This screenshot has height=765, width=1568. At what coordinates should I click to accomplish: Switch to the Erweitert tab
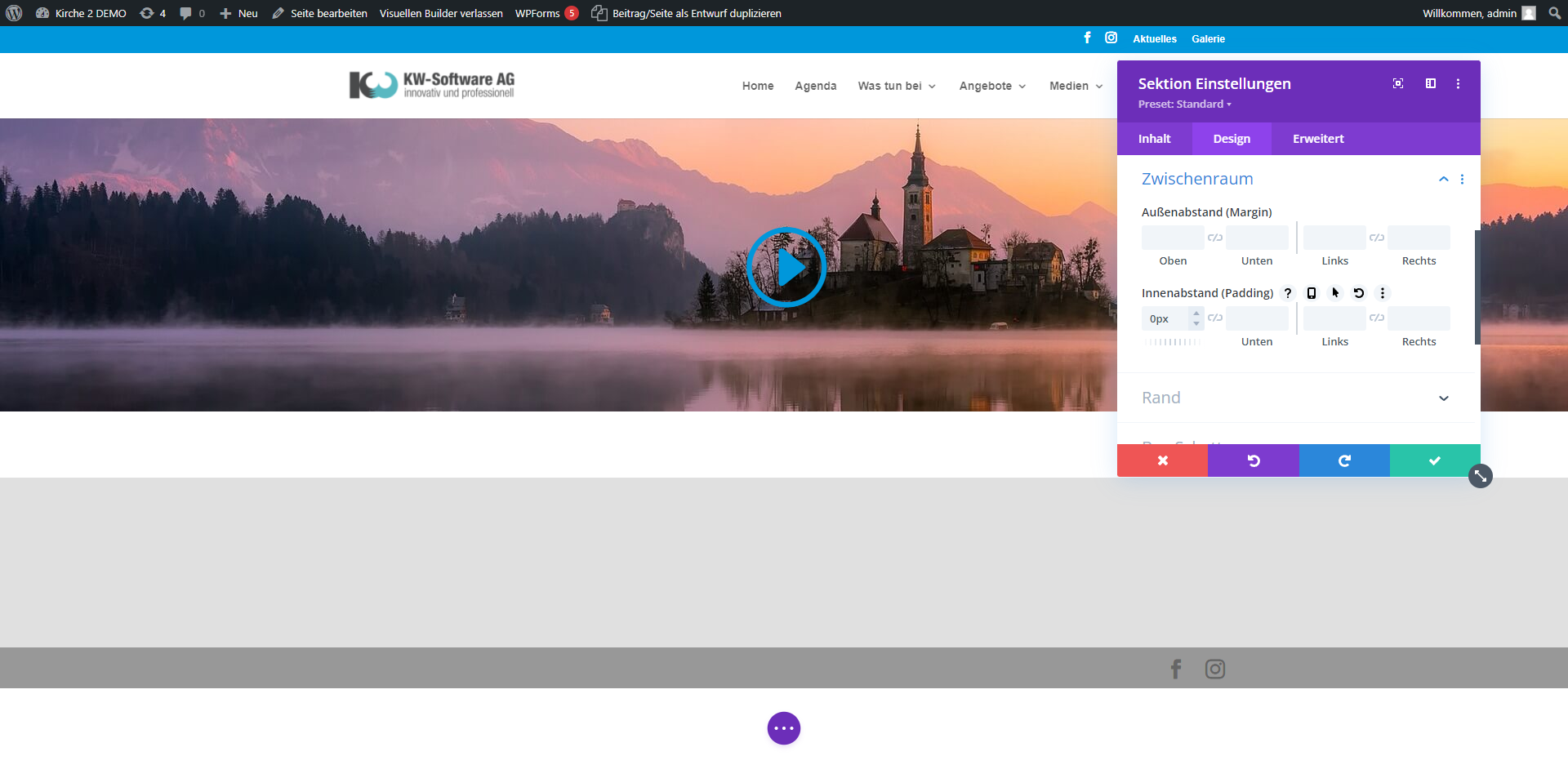tap(1317, 139)
